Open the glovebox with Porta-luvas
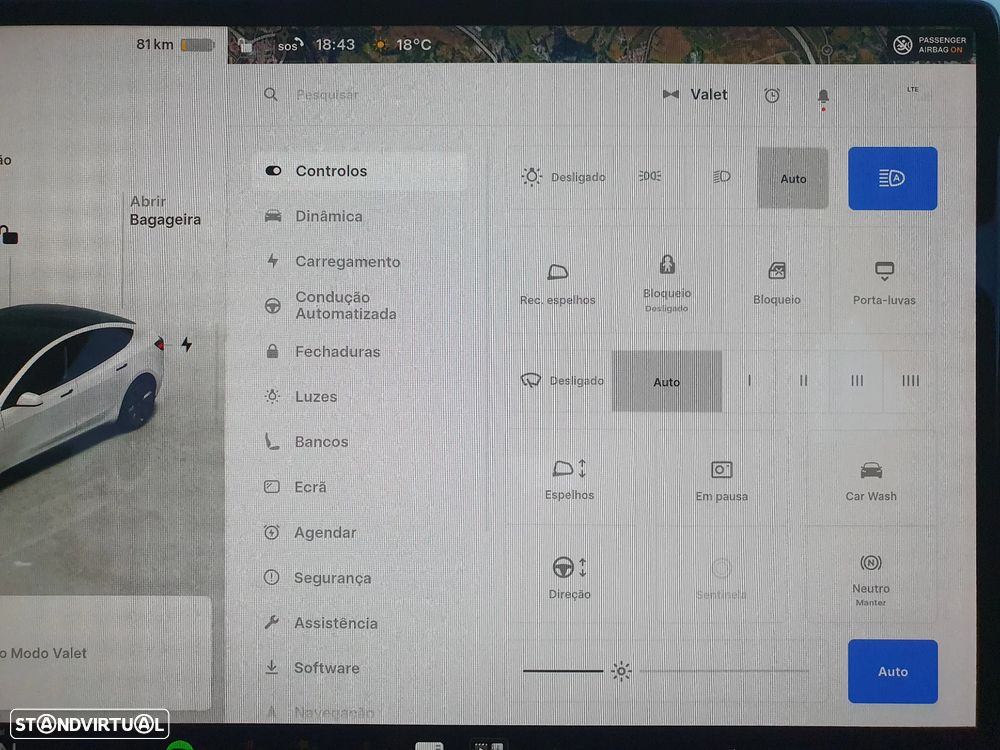The height and width of the screenshot is (750, 1000). pyautogui.click(x=884, y=284)
